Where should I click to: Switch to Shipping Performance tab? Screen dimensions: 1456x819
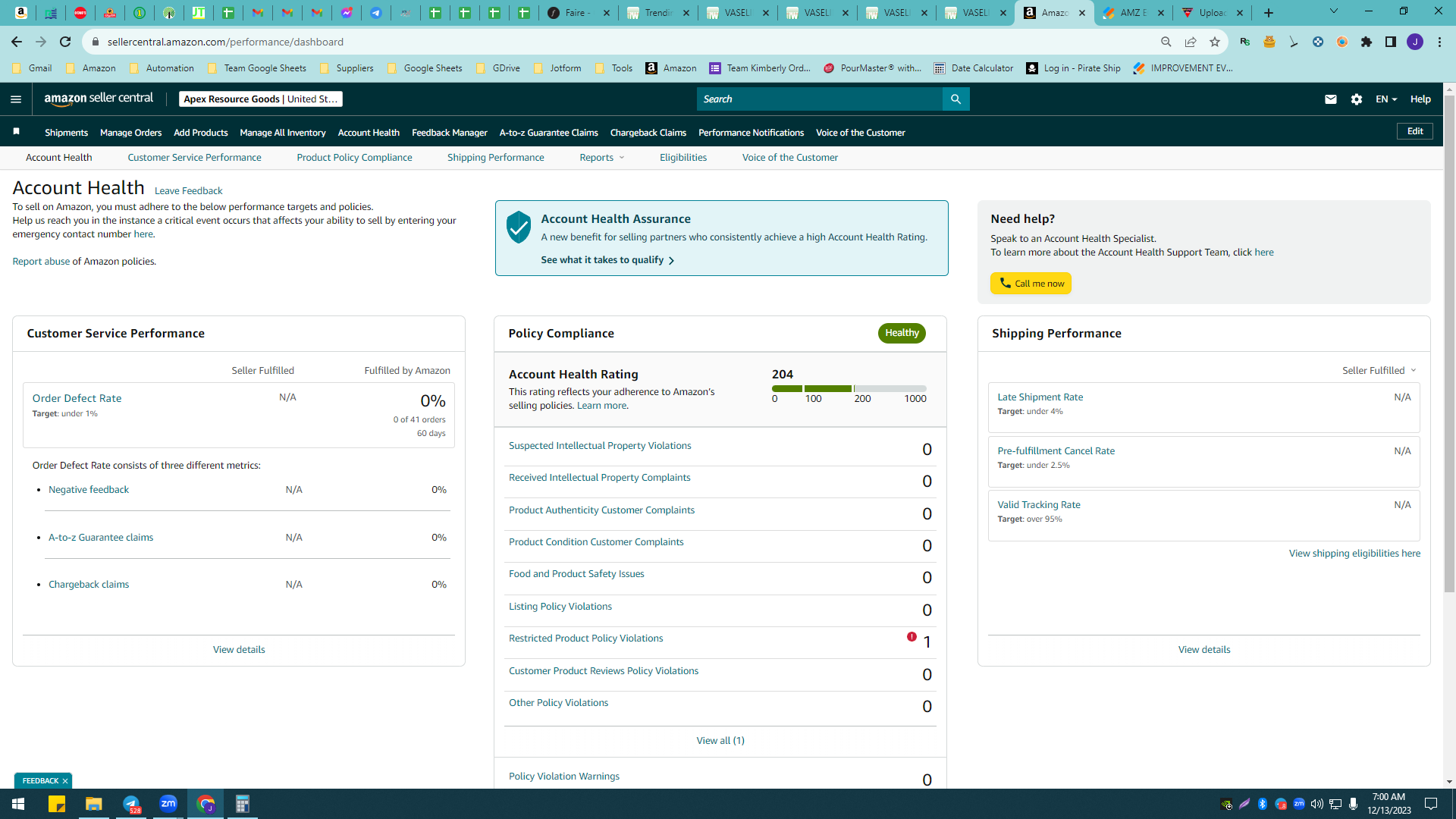pyautogui.click(x=495, y=158)
